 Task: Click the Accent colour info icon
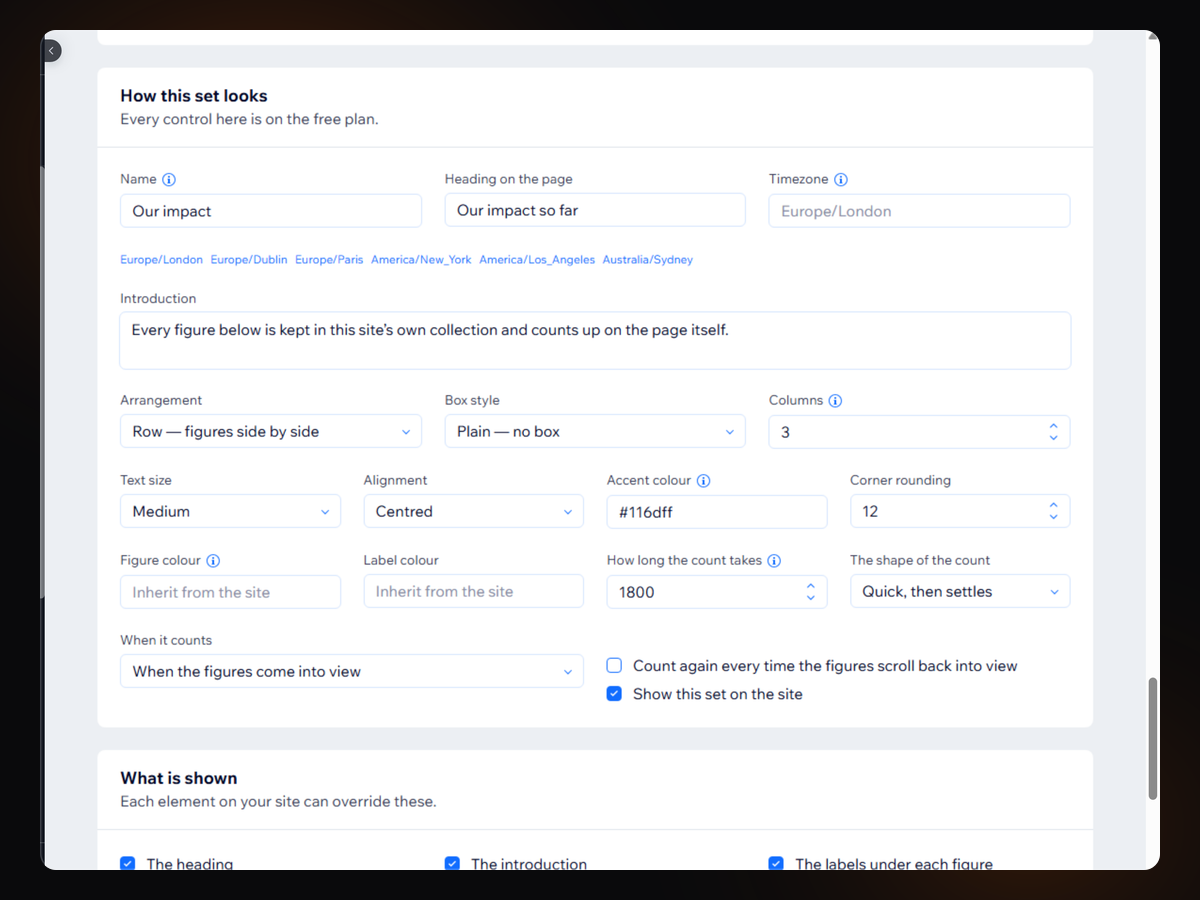(x=703, y=481)
